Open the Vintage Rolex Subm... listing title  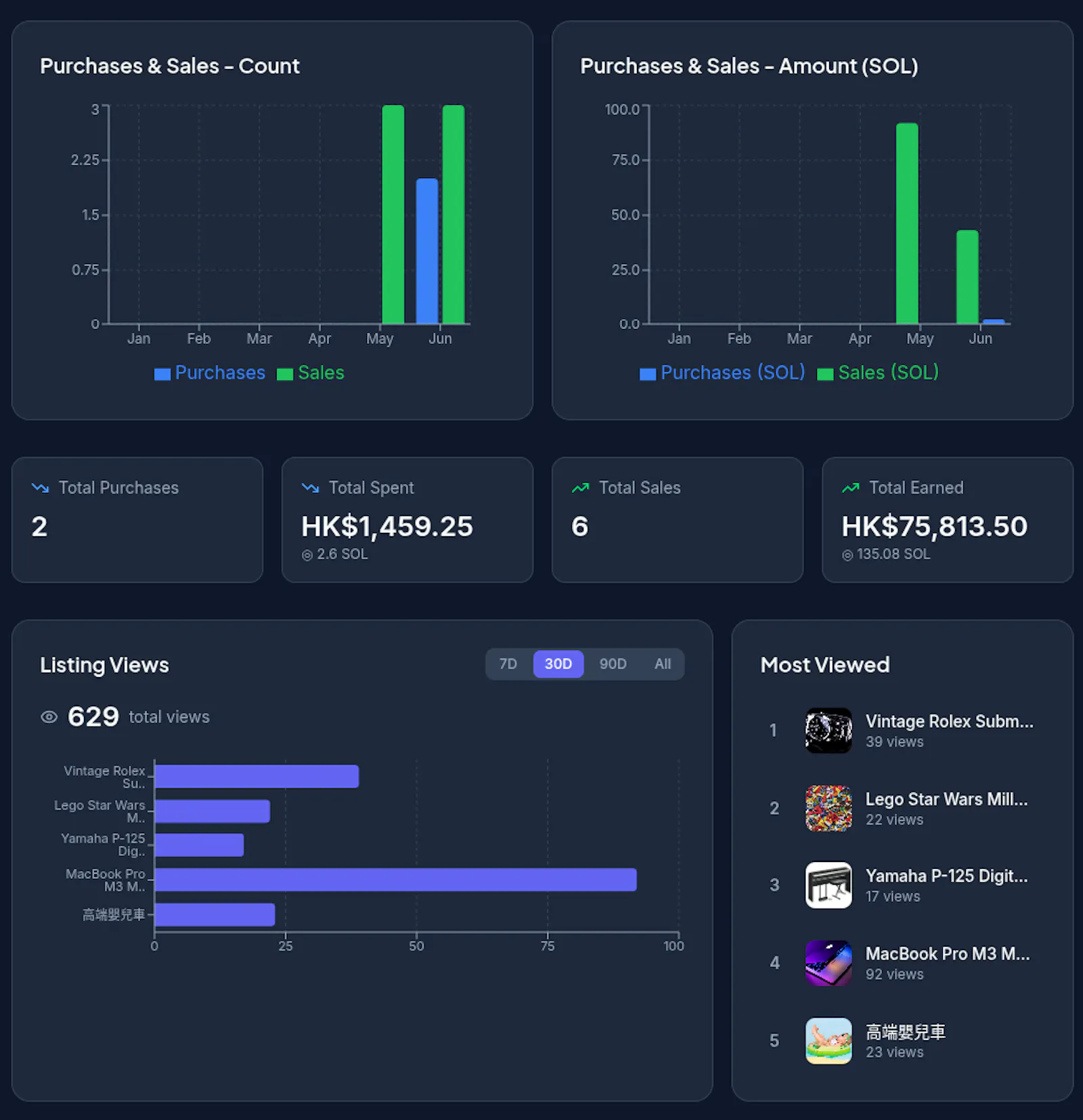(949, 721)
